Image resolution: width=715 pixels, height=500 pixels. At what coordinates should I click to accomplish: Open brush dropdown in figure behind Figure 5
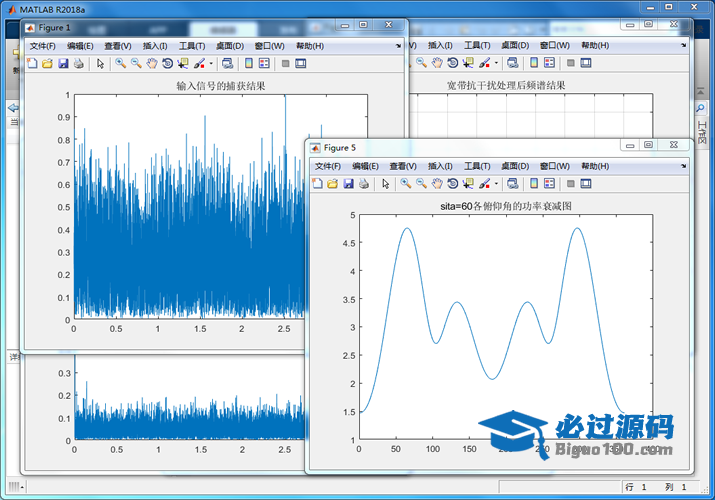click(496, 63)
